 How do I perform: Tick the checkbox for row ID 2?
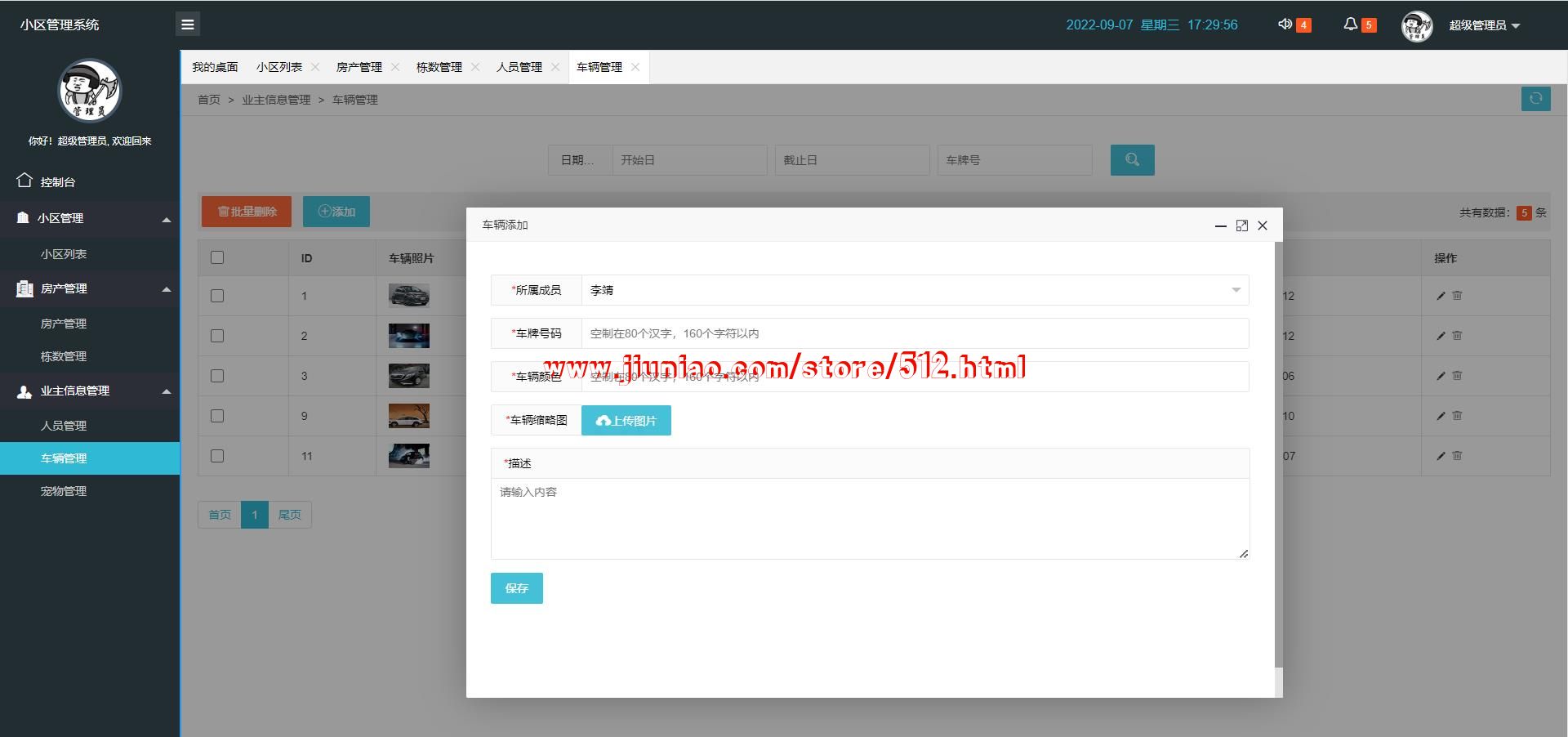[217, 336]
